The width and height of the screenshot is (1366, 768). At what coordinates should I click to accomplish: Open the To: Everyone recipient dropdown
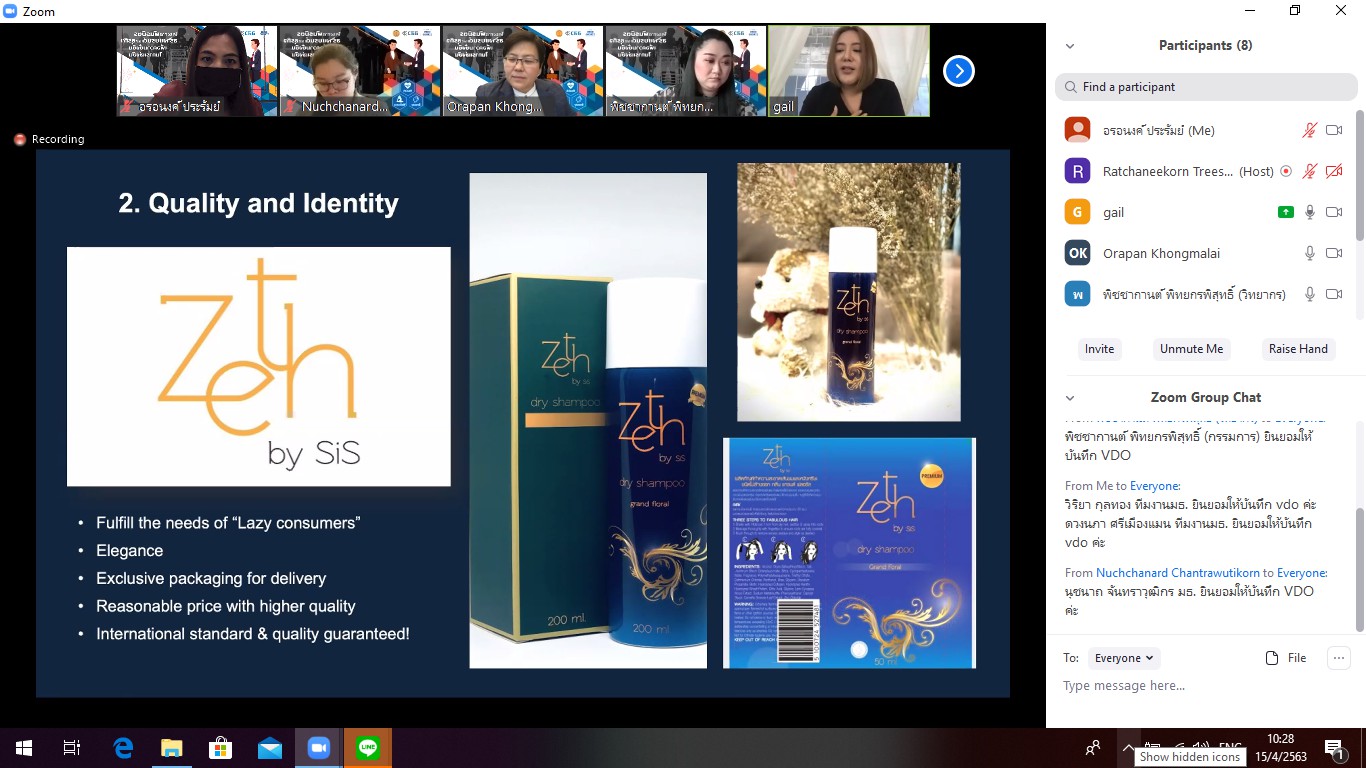(x=1124, y=658)
